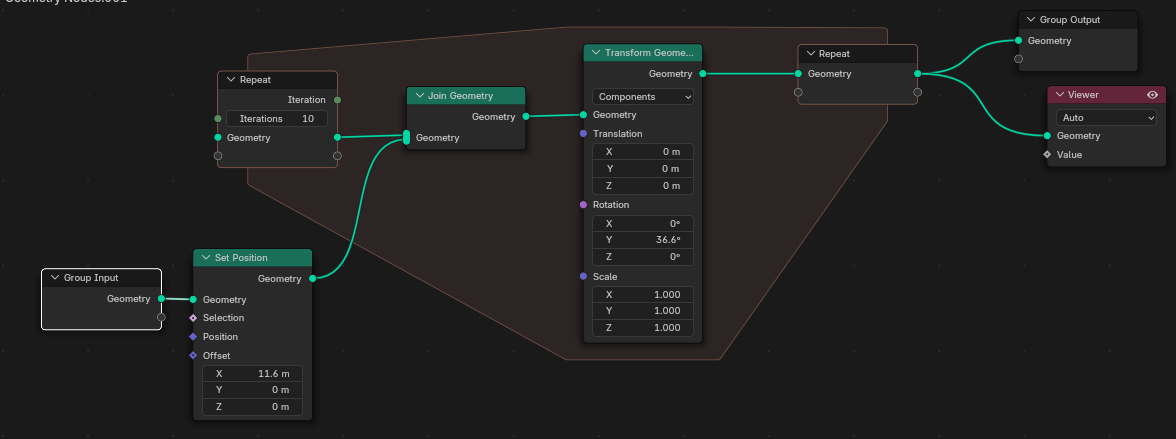Collapse the Group Output node
Image resolution: width=1176 pixels, height=439 pixels.
pyautogui.click(x=1031, y=20)
